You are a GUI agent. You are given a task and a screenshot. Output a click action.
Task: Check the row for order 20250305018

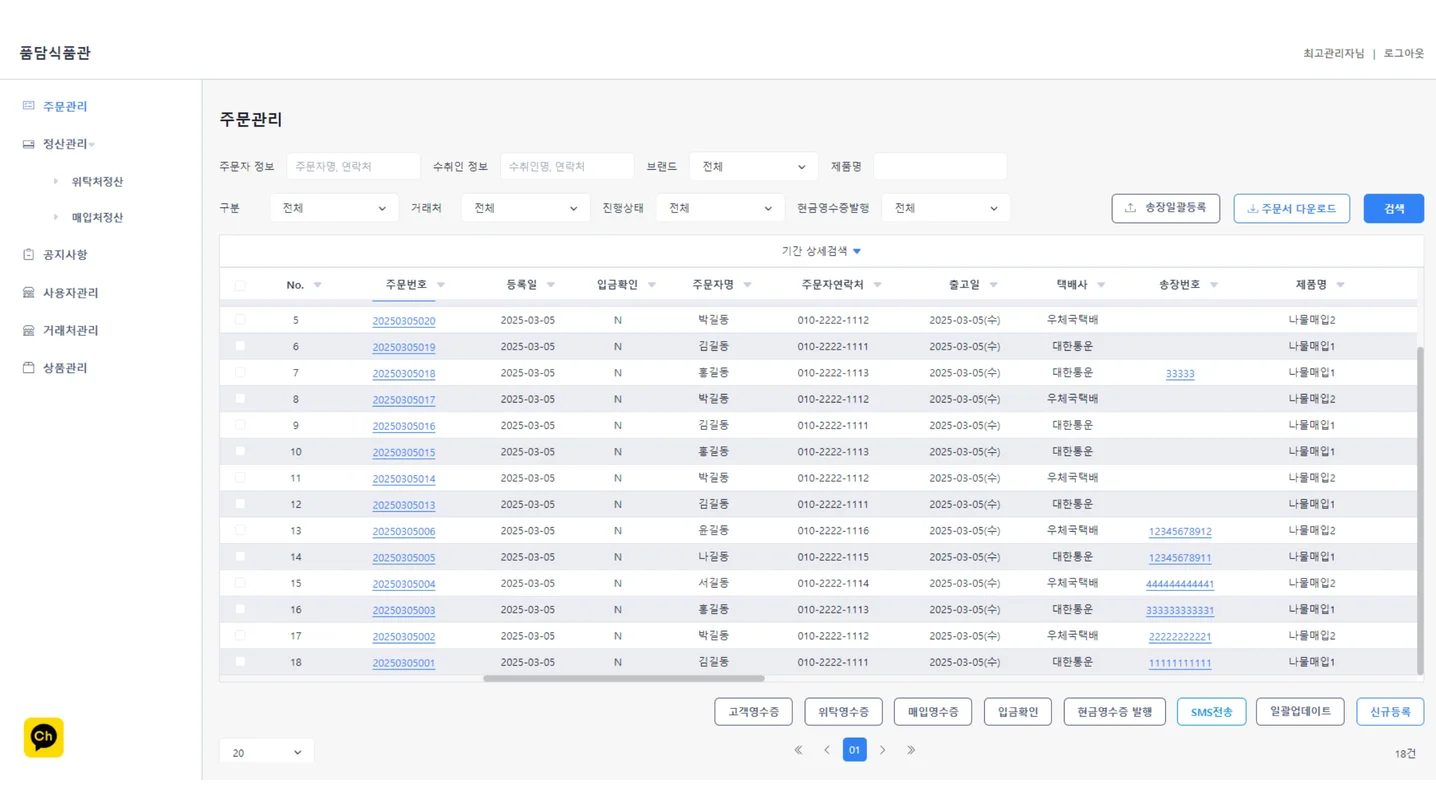click(x=240, y=372)
